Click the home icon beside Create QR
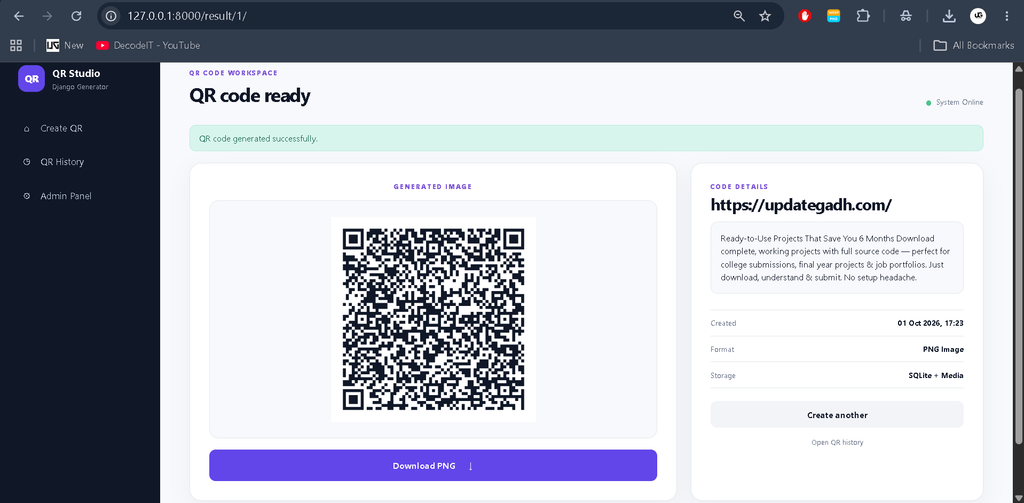 click(x=26, y=129)
